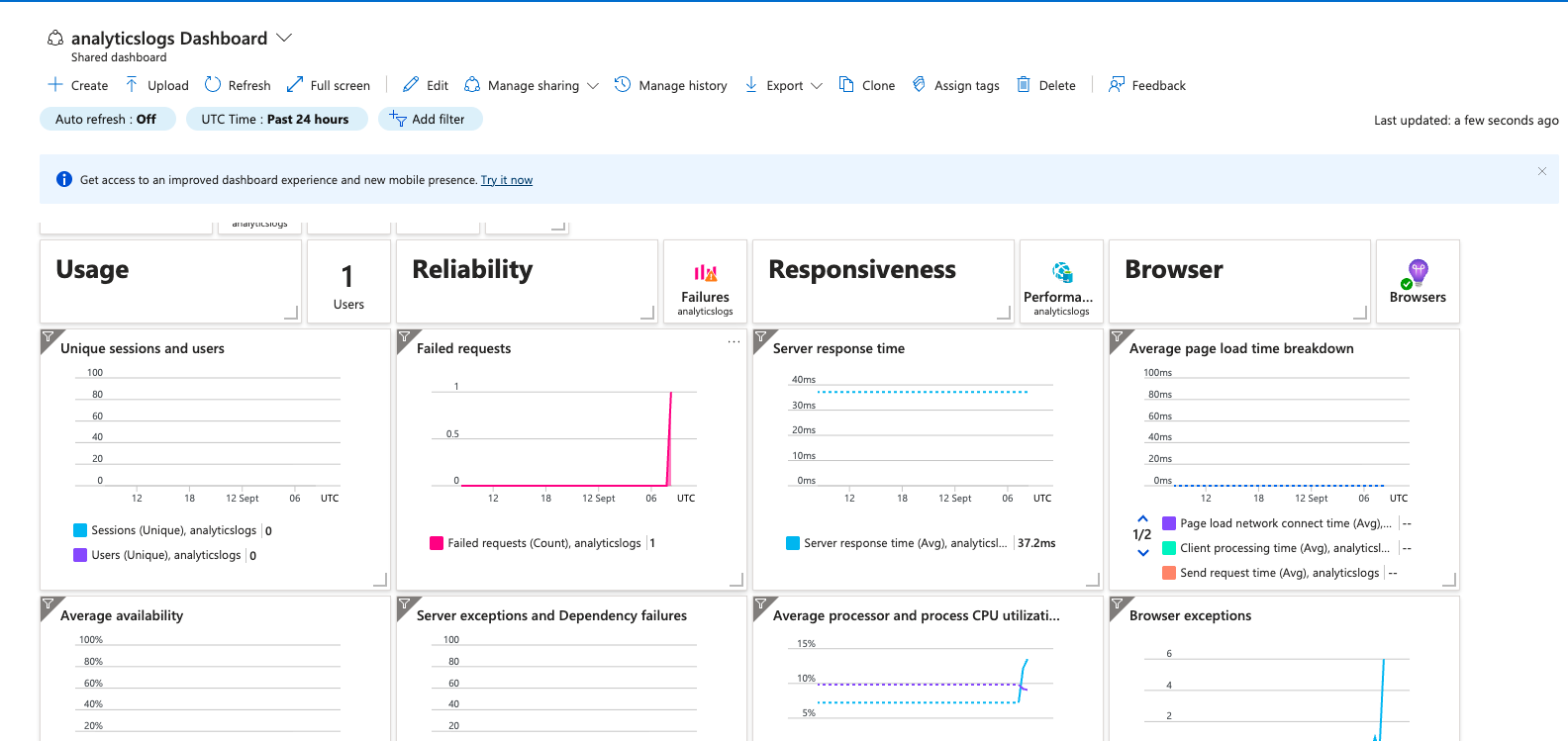The height and width of the screenshot is (741, 1568).
Task: Click the Assign tags label
Action: pos(967,86)
